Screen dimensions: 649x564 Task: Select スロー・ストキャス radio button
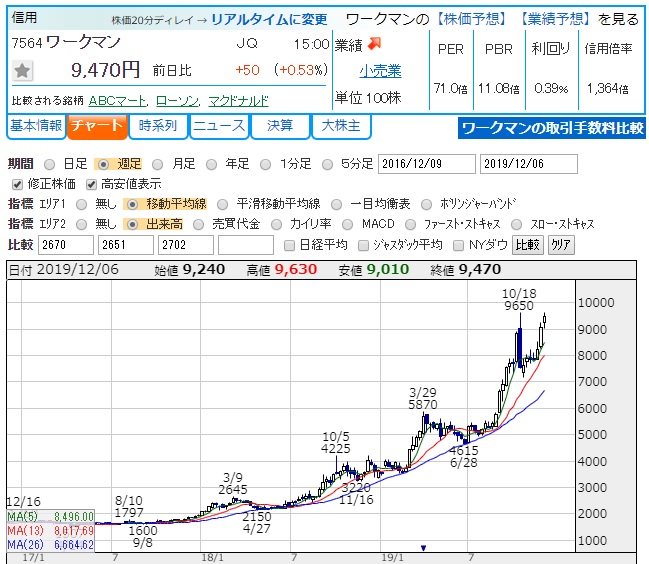click(517, 224)
